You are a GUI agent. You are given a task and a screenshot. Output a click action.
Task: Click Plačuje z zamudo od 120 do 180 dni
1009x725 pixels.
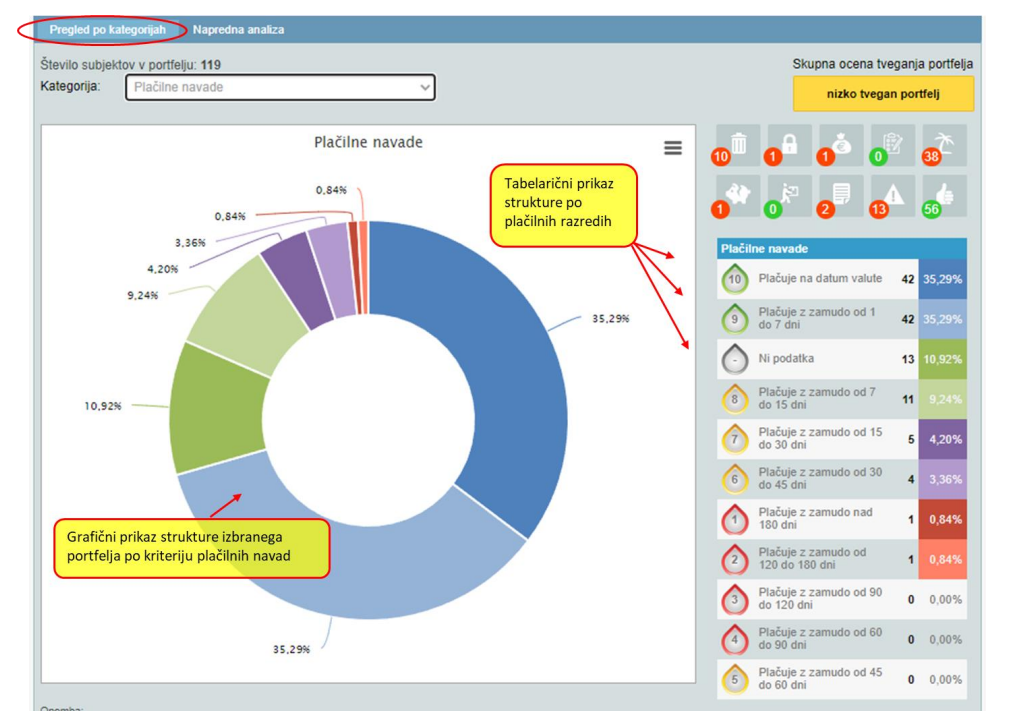coord(812,558)
